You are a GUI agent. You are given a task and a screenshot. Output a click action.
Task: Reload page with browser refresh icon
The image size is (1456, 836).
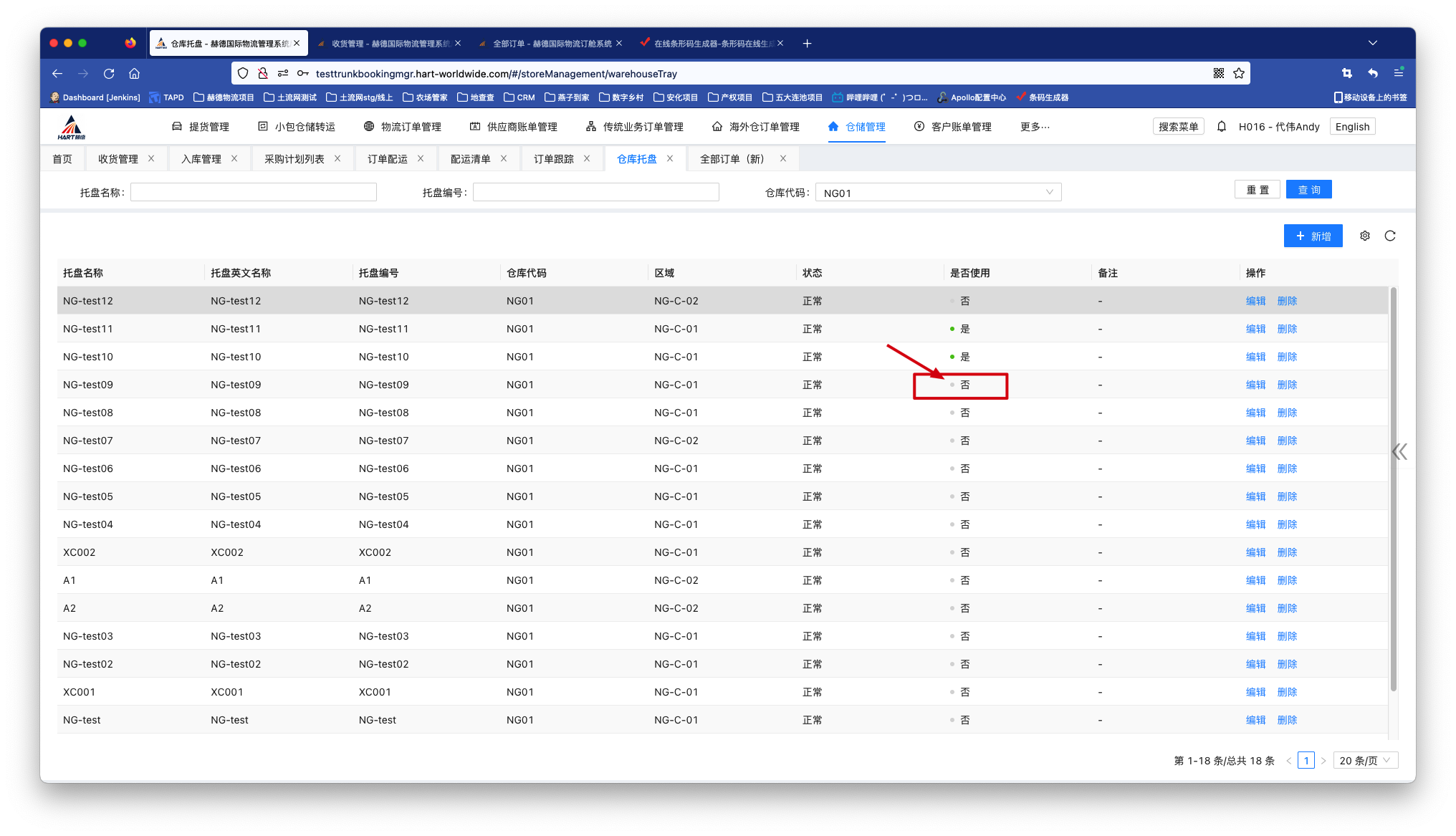coord(109,73)
